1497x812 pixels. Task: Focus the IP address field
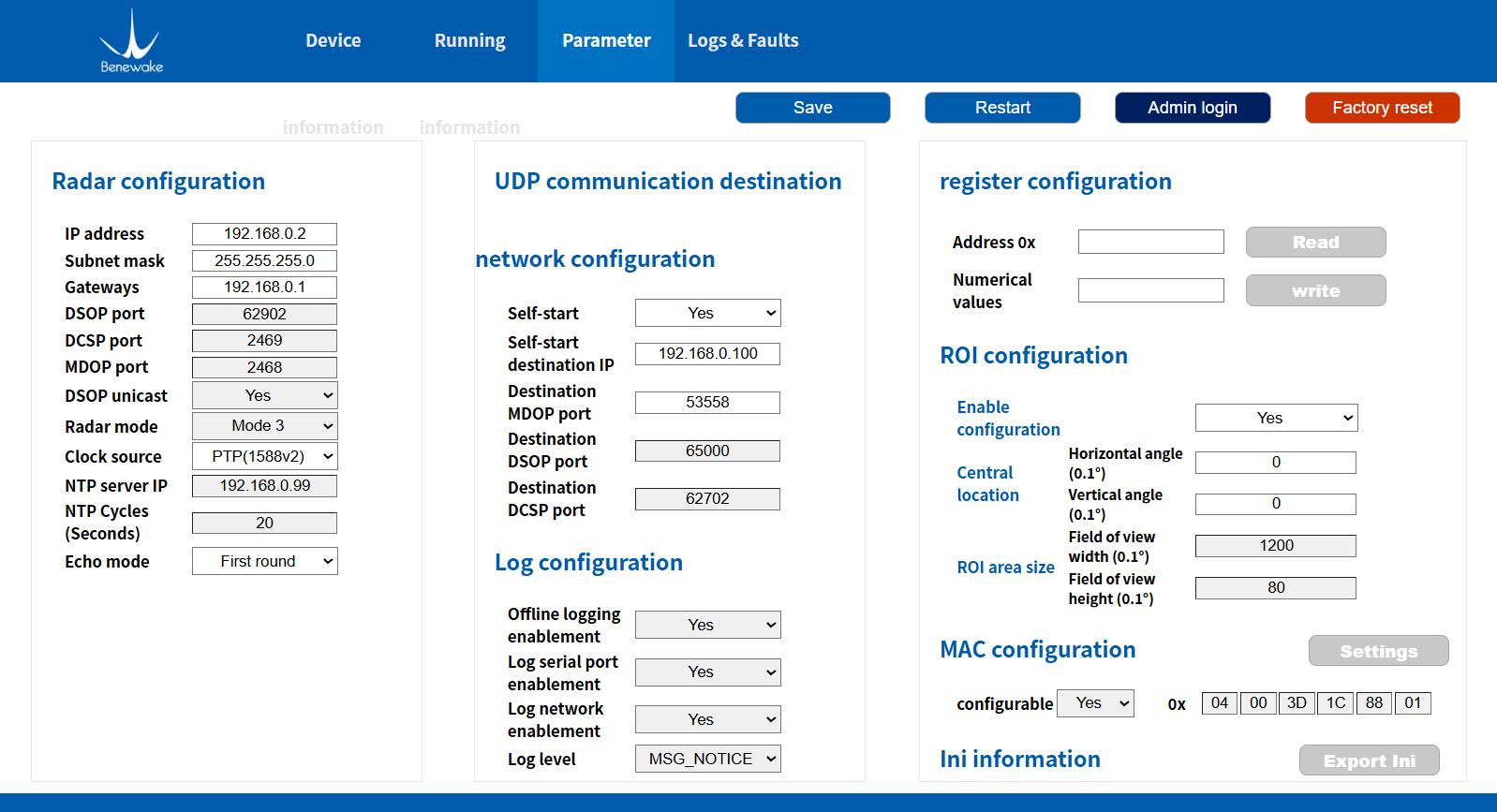point(265,234)
